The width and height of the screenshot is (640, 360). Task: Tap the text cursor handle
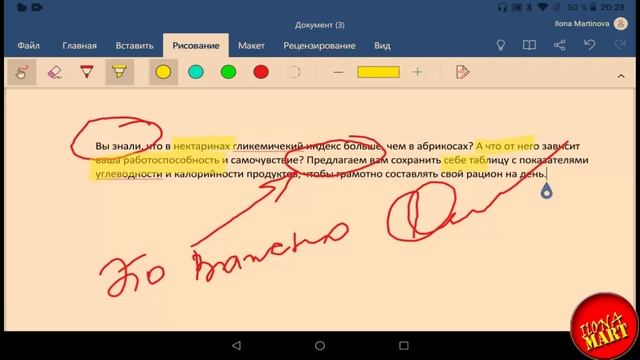pos(547,191)
